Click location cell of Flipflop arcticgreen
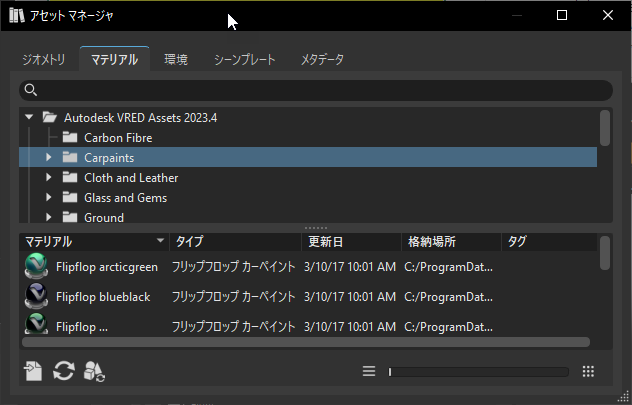Viewport: 632px width, 405px height. tap(448, 267)
